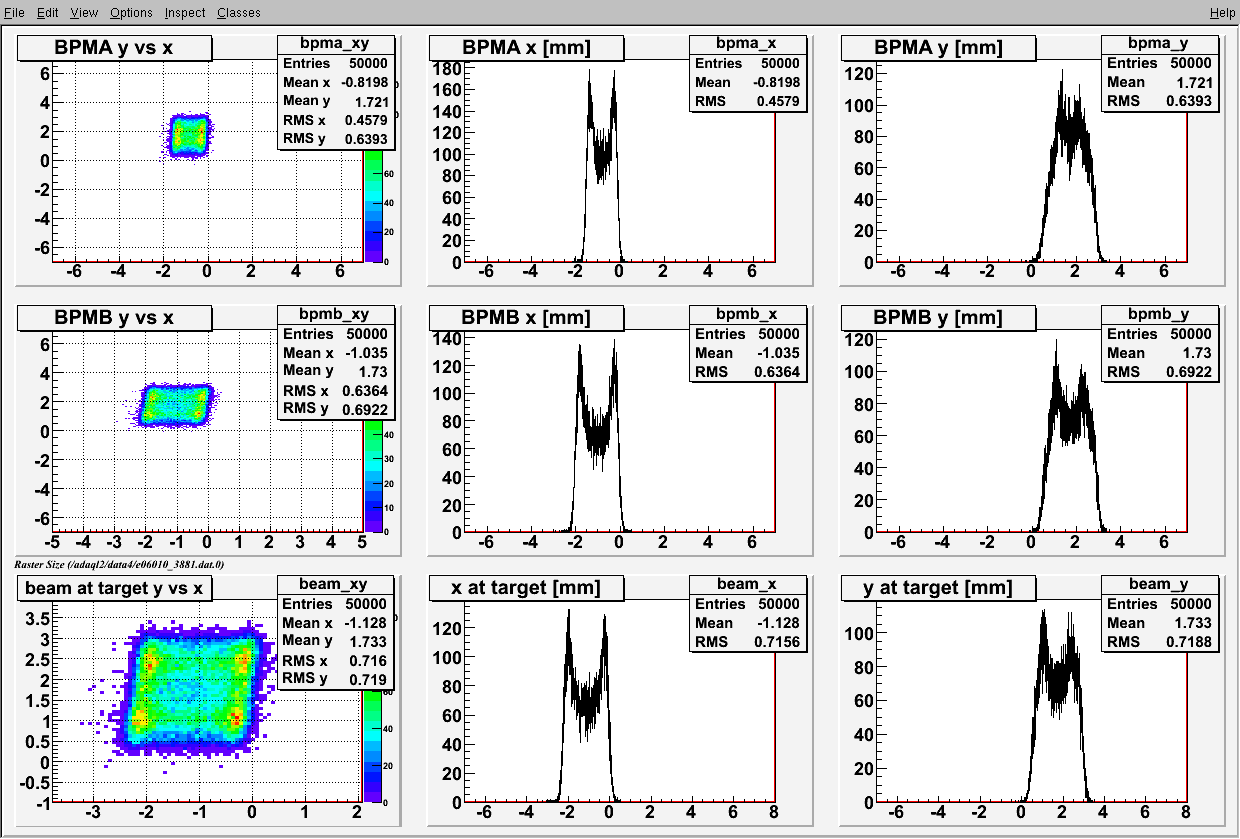Click Mean value 1.721 in bpma_y stats
The image size is (1240, 839).
click(x=1195, y=82)
